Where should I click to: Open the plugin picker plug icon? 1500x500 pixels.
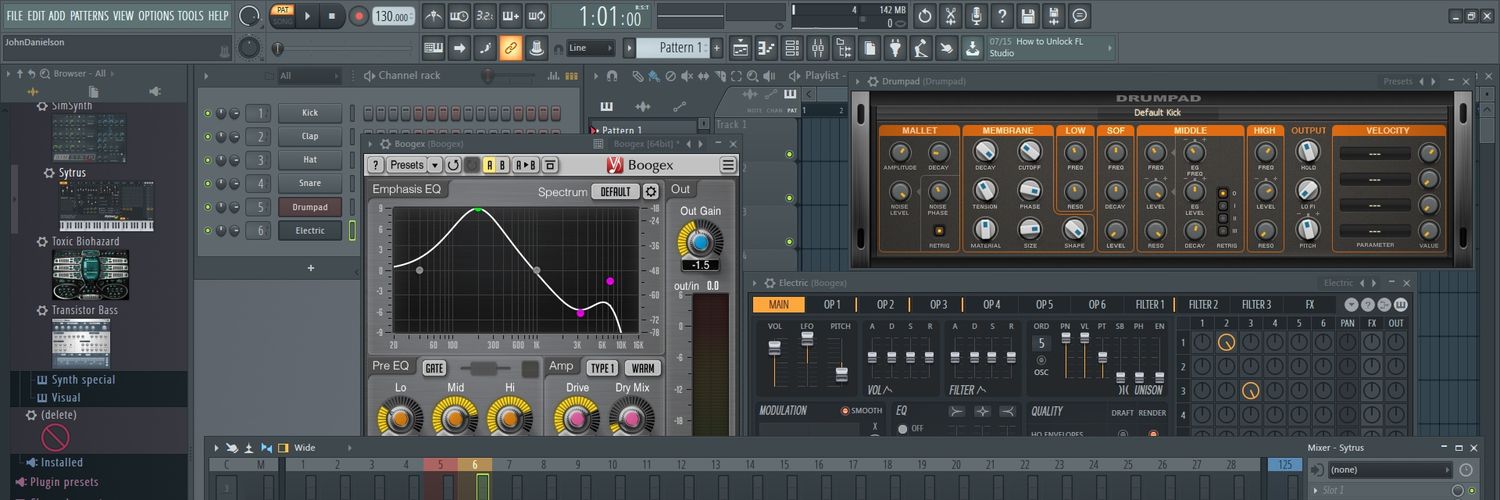pos(896,47)
